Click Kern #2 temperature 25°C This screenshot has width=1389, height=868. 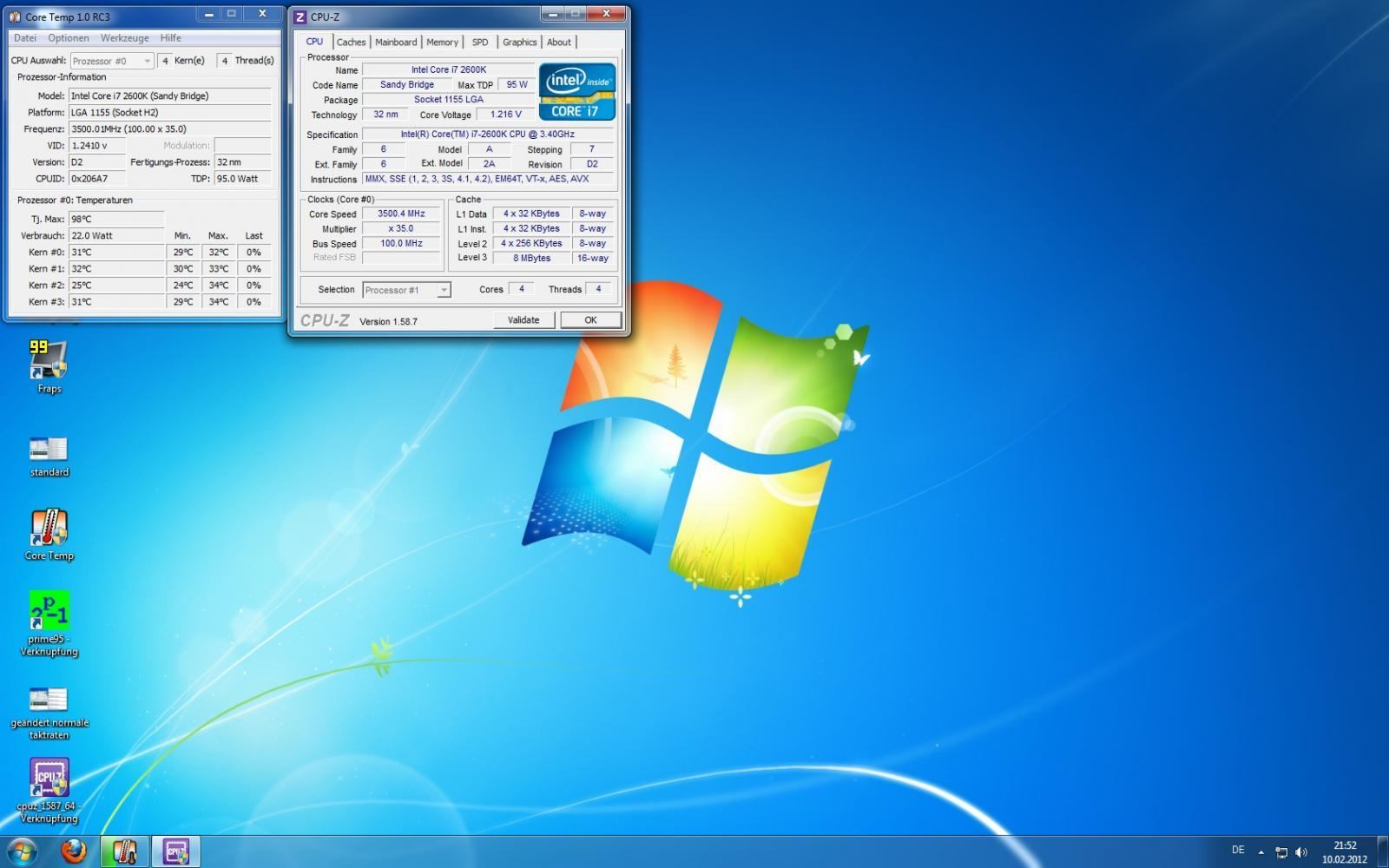tap(117, 286)
